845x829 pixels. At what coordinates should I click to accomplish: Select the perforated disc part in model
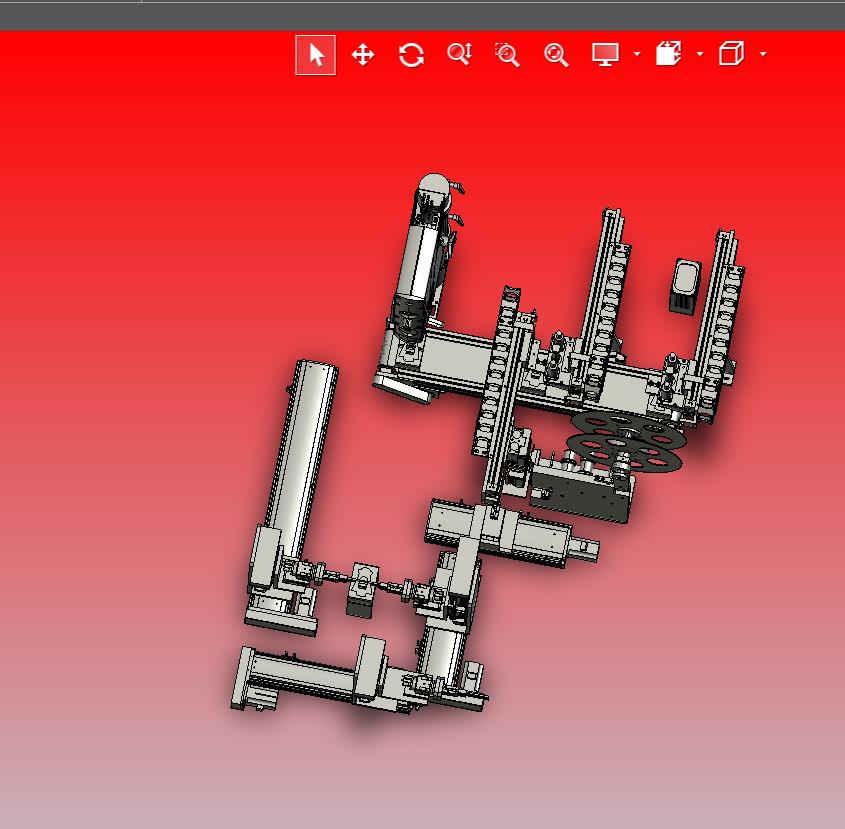[x=625, y=441]
